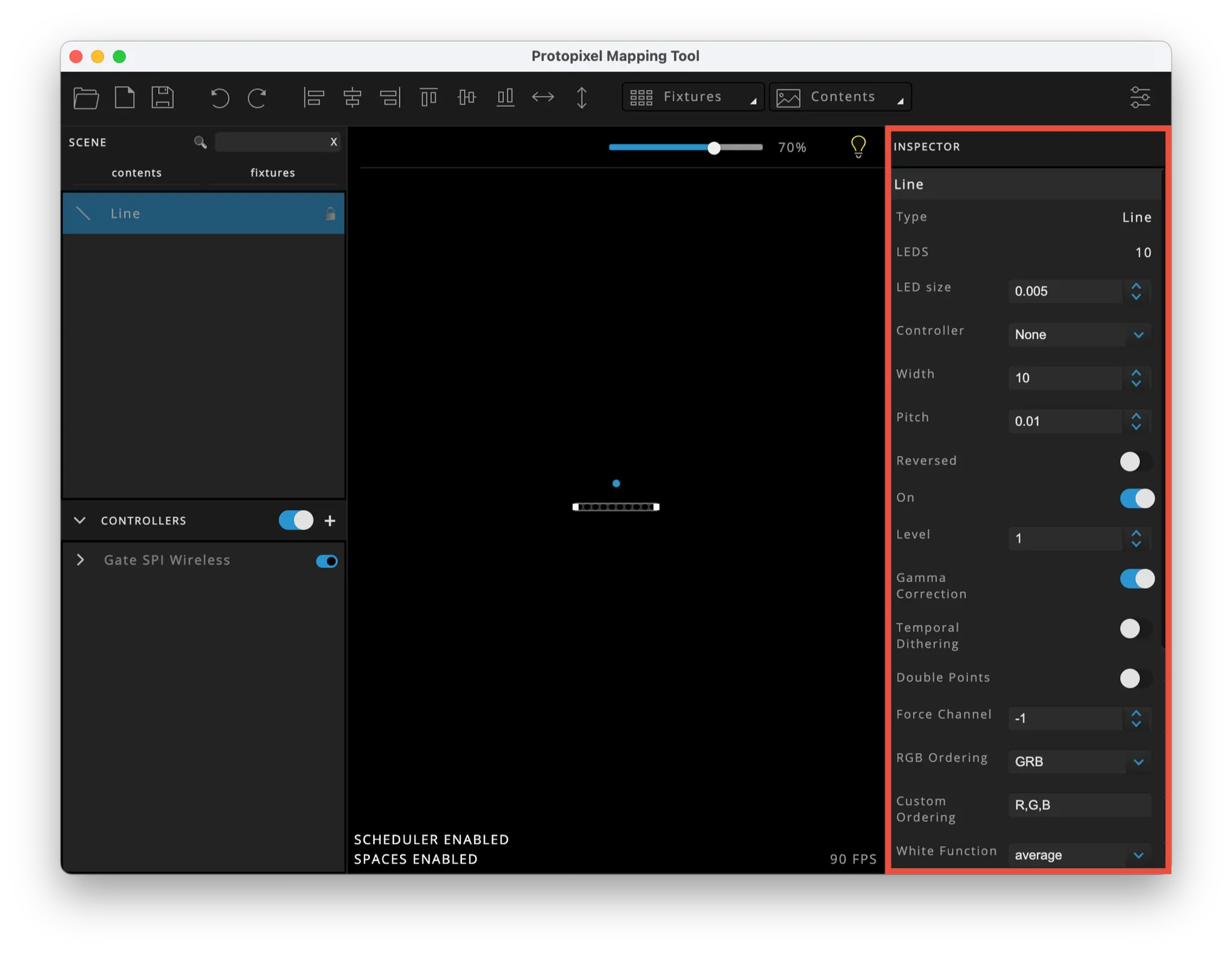
Task: Open the Controller dropdown set to None
Action: (x=1079, y=335)
